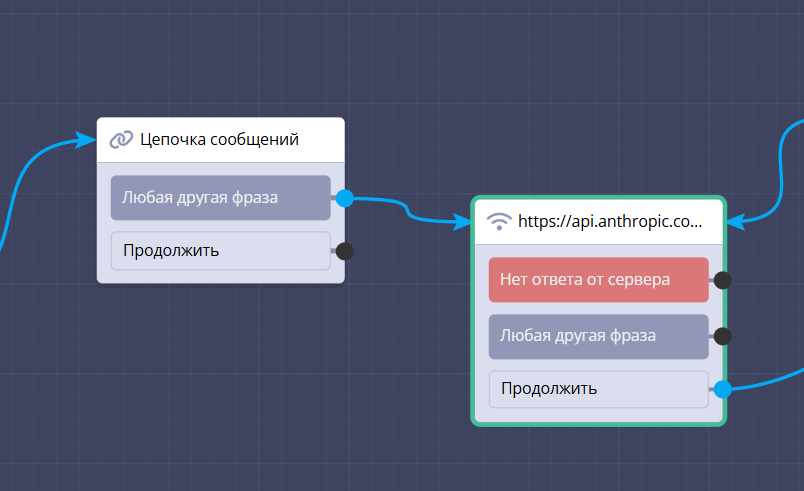The height and width of the screenshot is (491, 804).
Task: Click Продолжить in the Цепочка сообщений node
Action: tap(220, 251)
